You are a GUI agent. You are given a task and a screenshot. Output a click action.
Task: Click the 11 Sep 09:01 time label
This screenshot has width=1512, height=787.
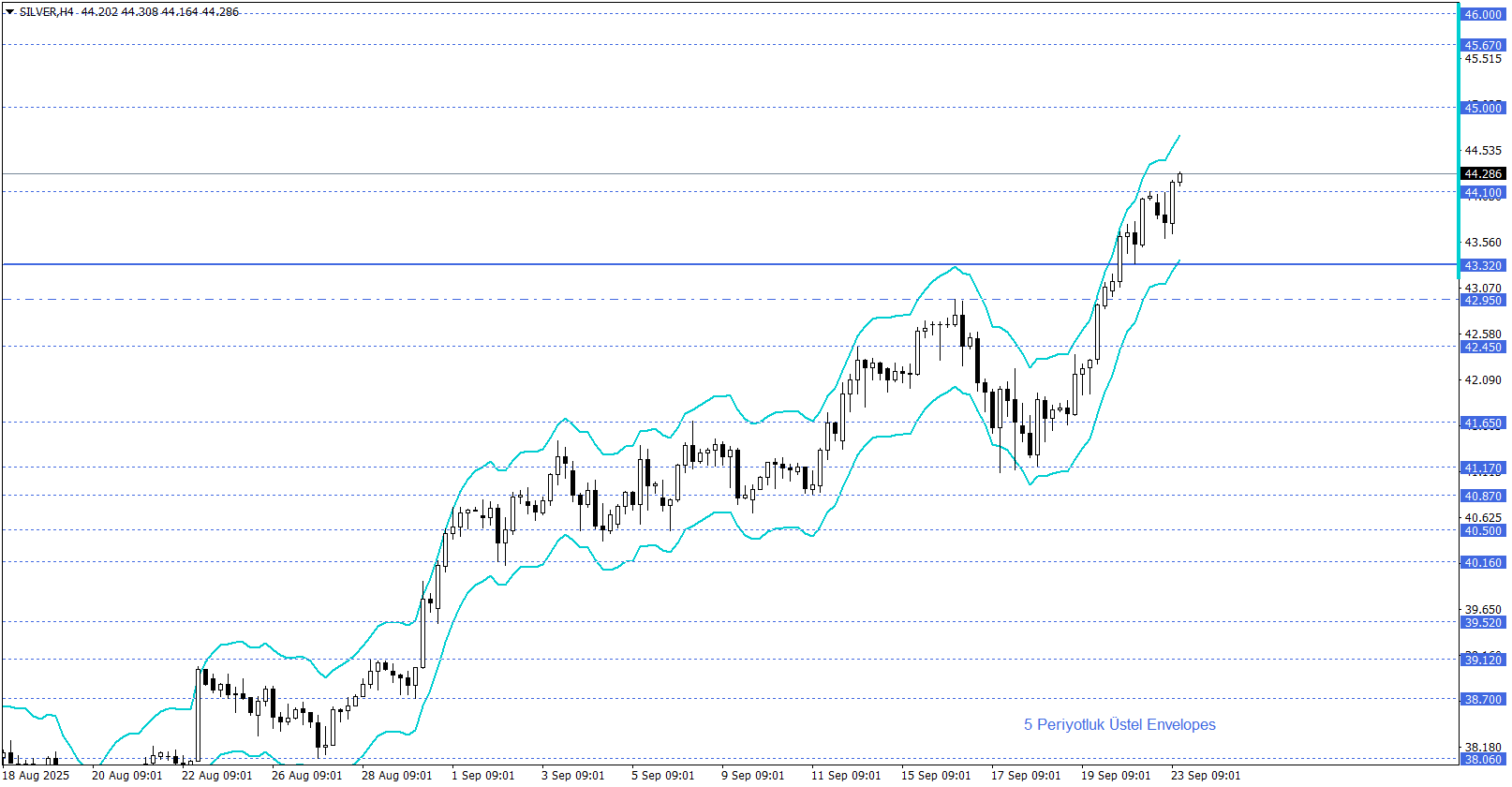pos(846,775)
